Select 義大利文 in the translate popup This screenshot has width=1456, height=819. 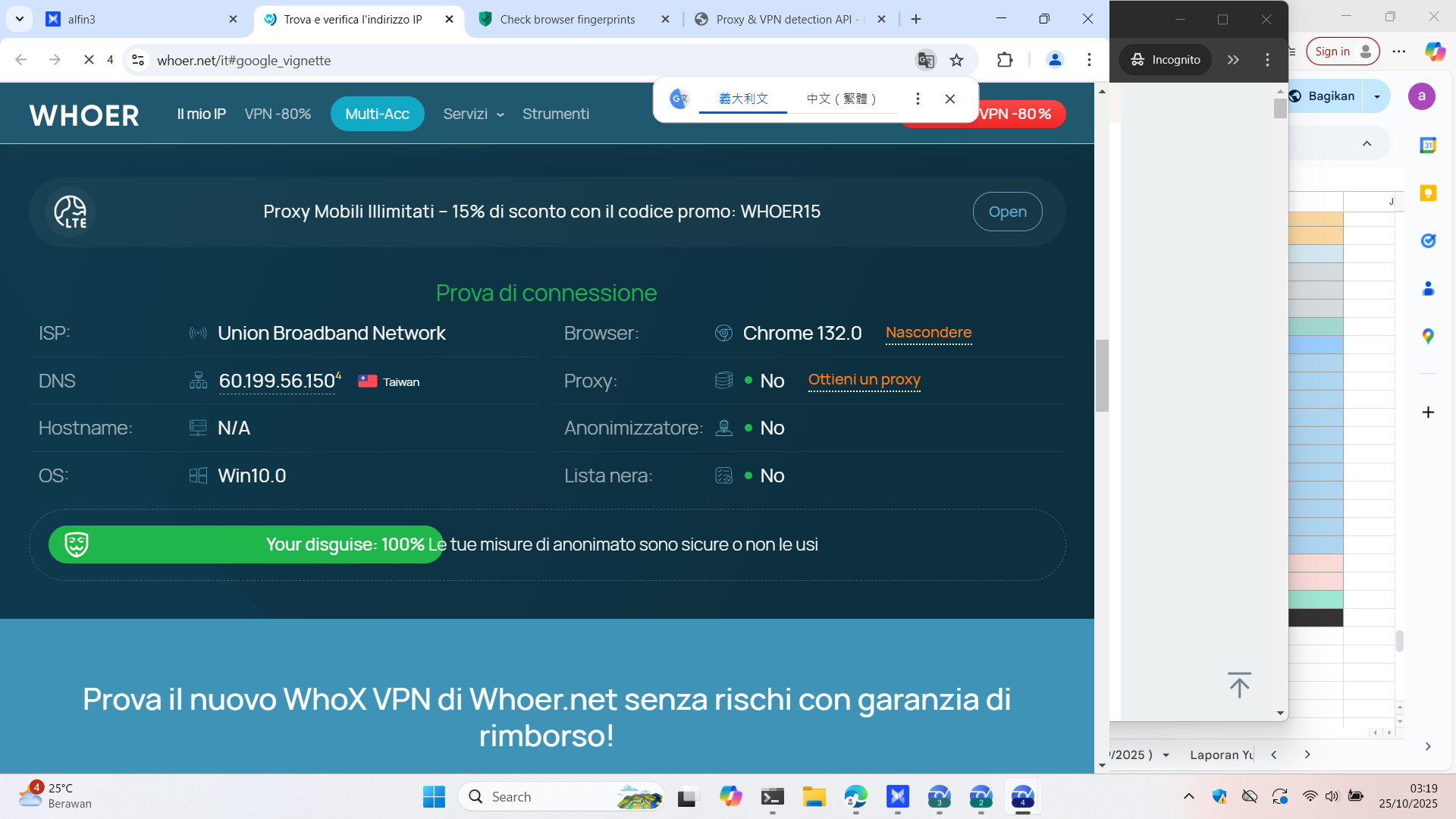point(743,99)
